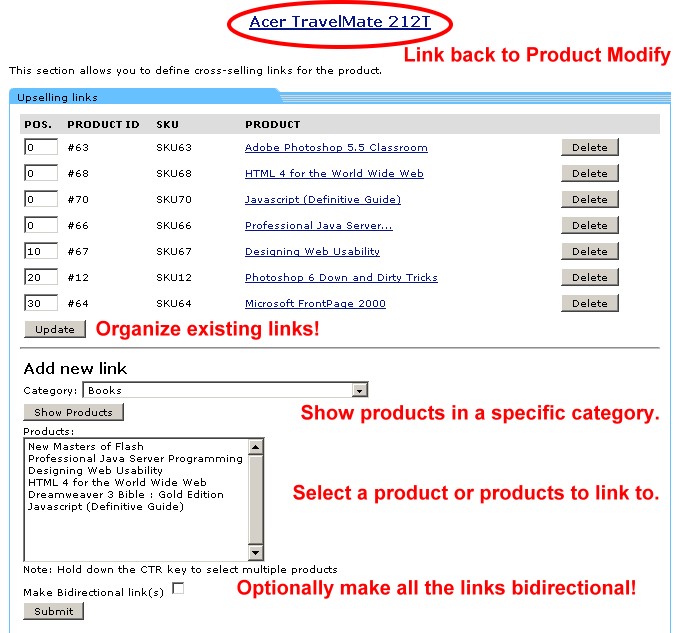Click the SKU63 cell
Image resolution: width=684 pixels, height=633 pixels.
click(x=174, y=147)
